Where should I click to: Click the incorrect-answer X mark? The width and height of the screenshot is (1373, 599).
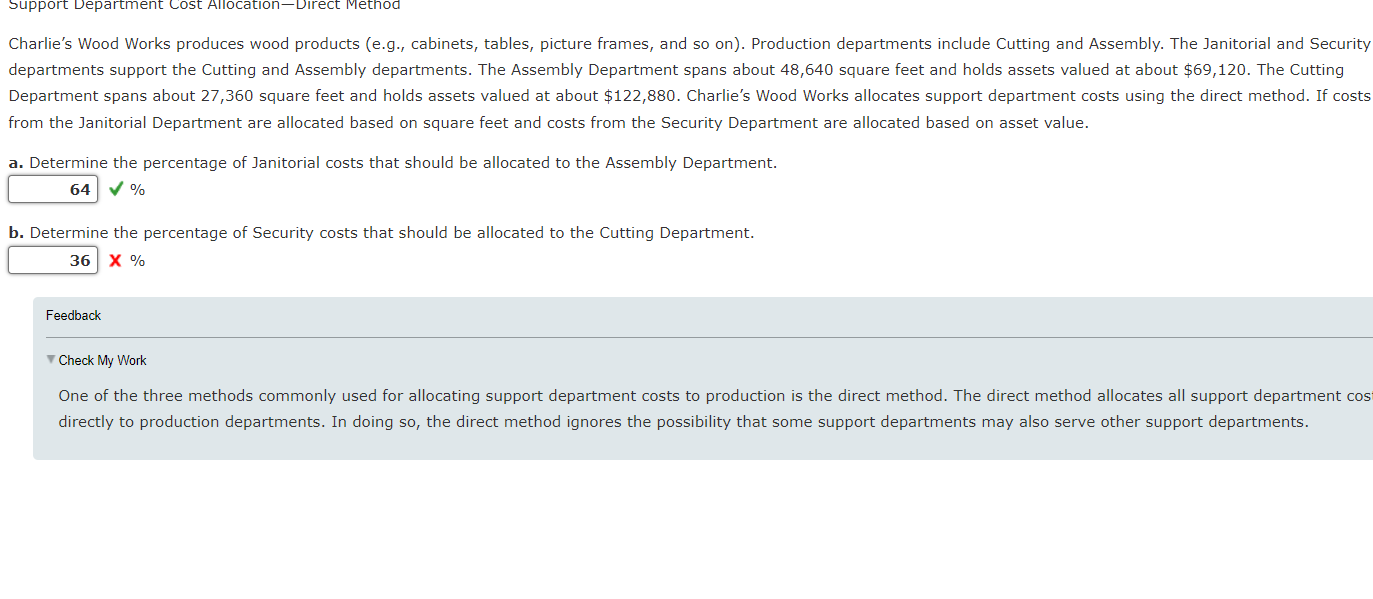[x=114, y=260]
